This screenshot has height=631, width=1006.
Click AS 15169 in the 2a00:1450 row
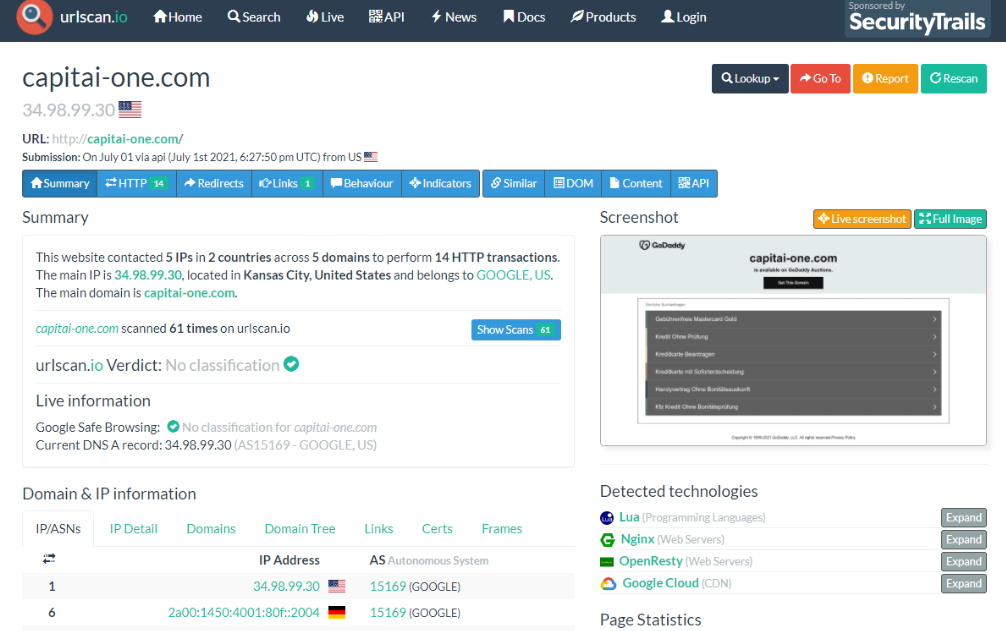[388, 612]
